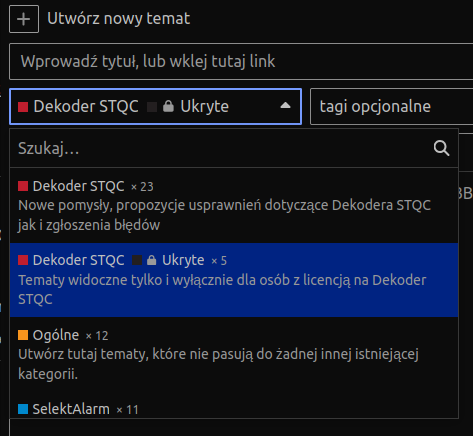
Task: Choose the Dekoder STQC Ukryte × 5 option
Action: (234, 280)
